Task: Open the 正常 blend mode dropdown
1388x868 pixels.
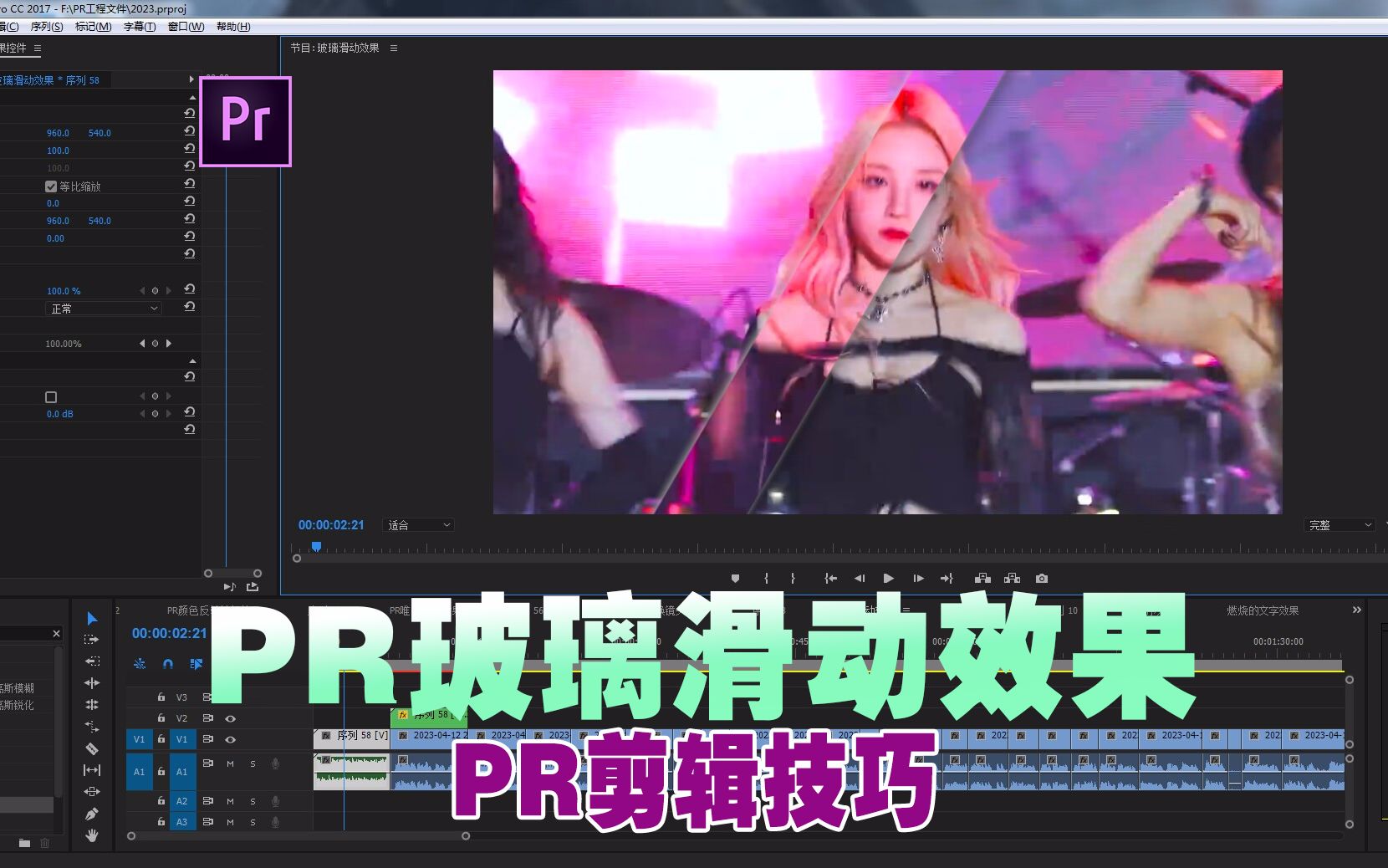Action: (x=103, y=309)
